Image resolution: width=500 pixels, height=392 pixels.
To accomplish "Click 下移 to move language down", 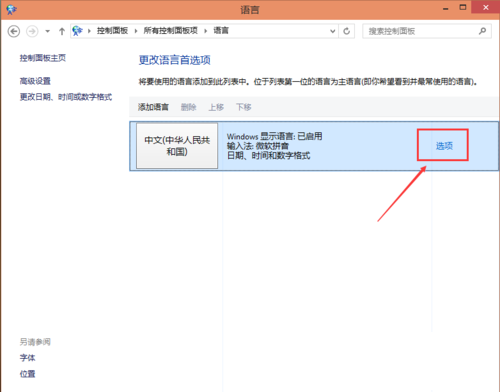I will point(244,107).
